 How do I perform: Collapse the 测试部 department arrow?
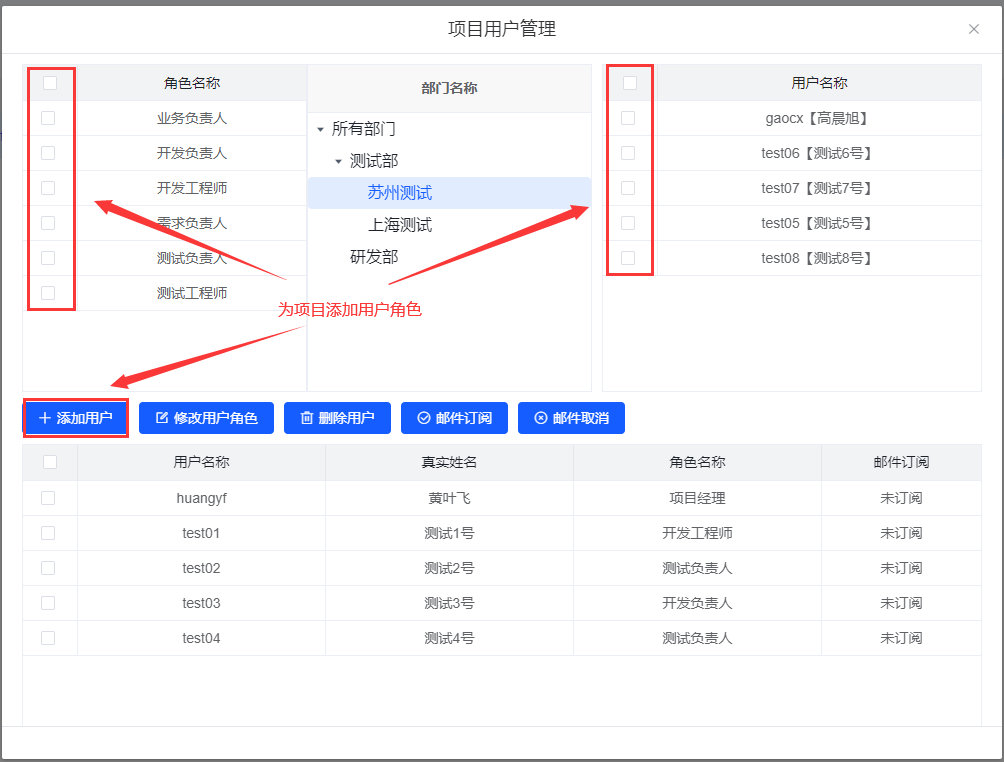tap(338, 161)
